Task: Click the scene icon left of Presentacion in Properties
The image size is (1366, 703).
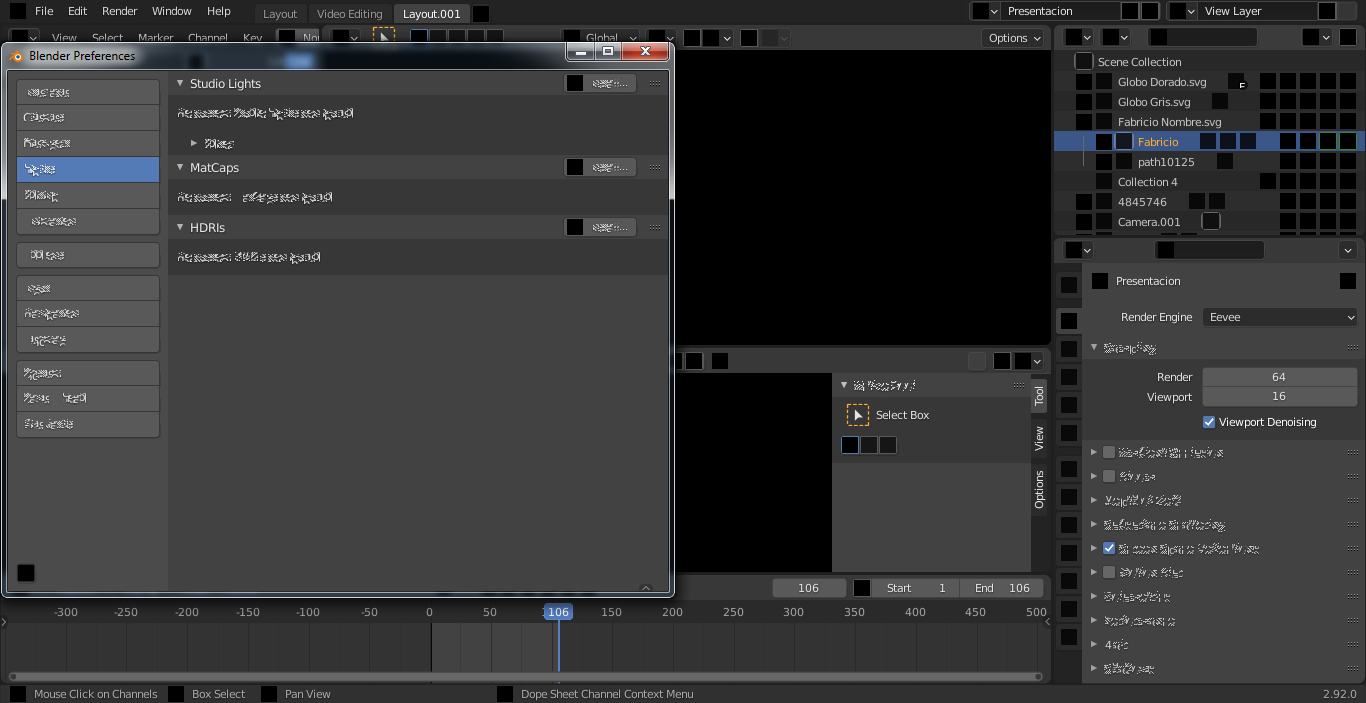Action: 1100,281
